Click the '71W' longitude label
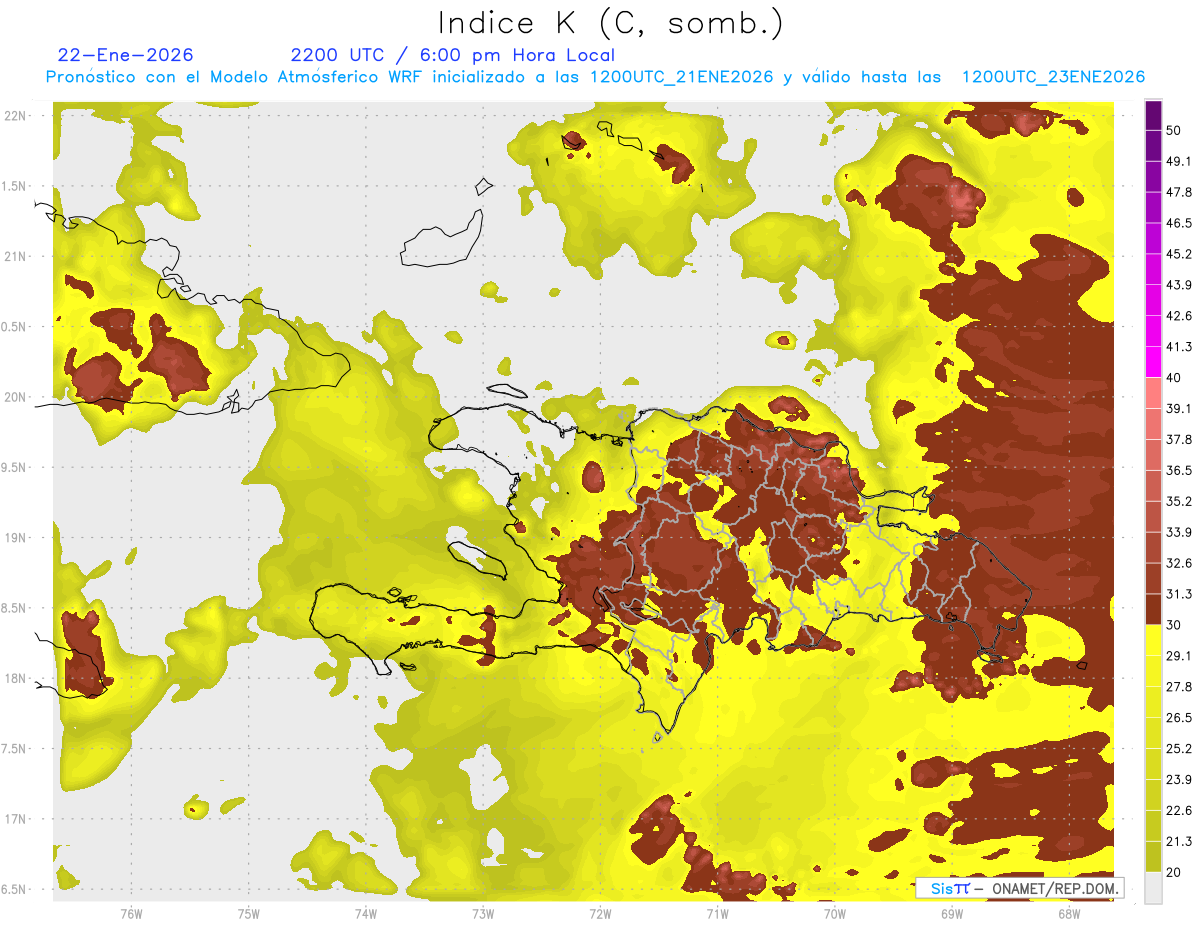Viewport: 1200px width, 927px height. coord(717,913)
